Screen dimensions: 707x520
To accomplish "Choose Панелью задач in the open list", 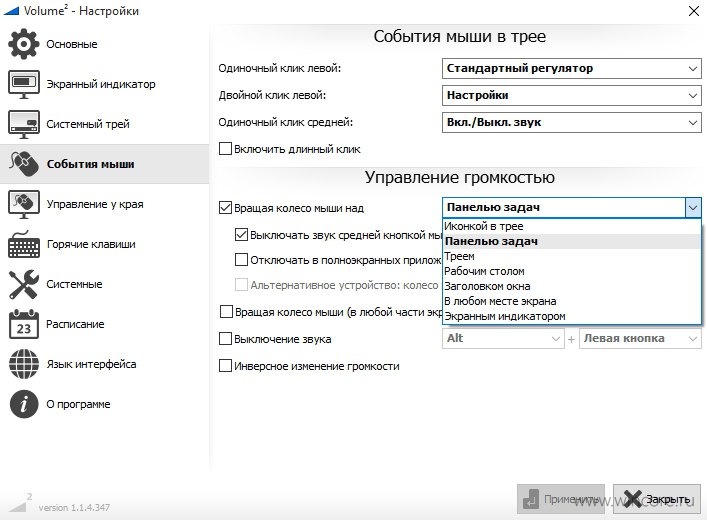I will click(x=571, y=241).
